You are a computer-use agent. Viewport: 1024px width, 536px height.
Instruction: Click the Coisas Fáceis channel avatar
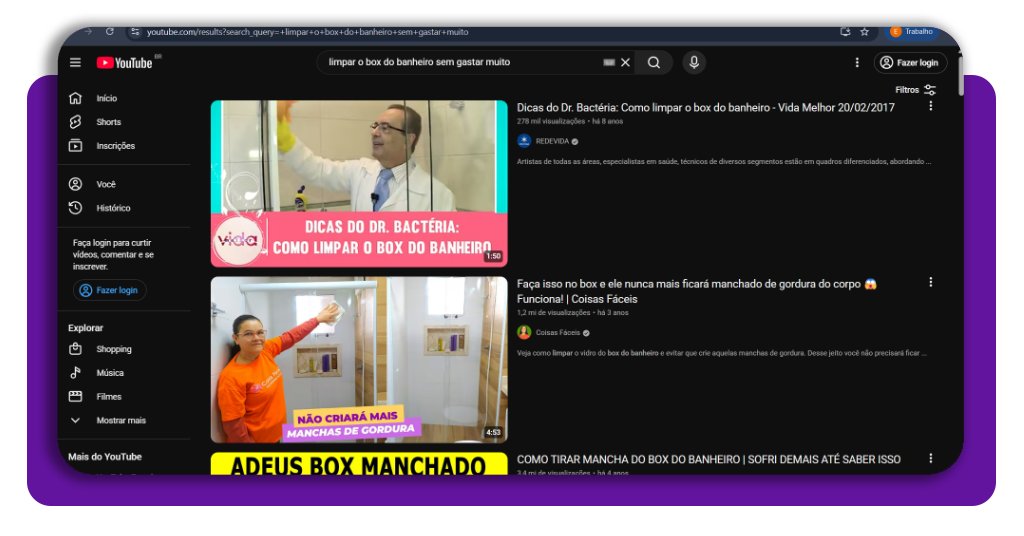point(524,332)
